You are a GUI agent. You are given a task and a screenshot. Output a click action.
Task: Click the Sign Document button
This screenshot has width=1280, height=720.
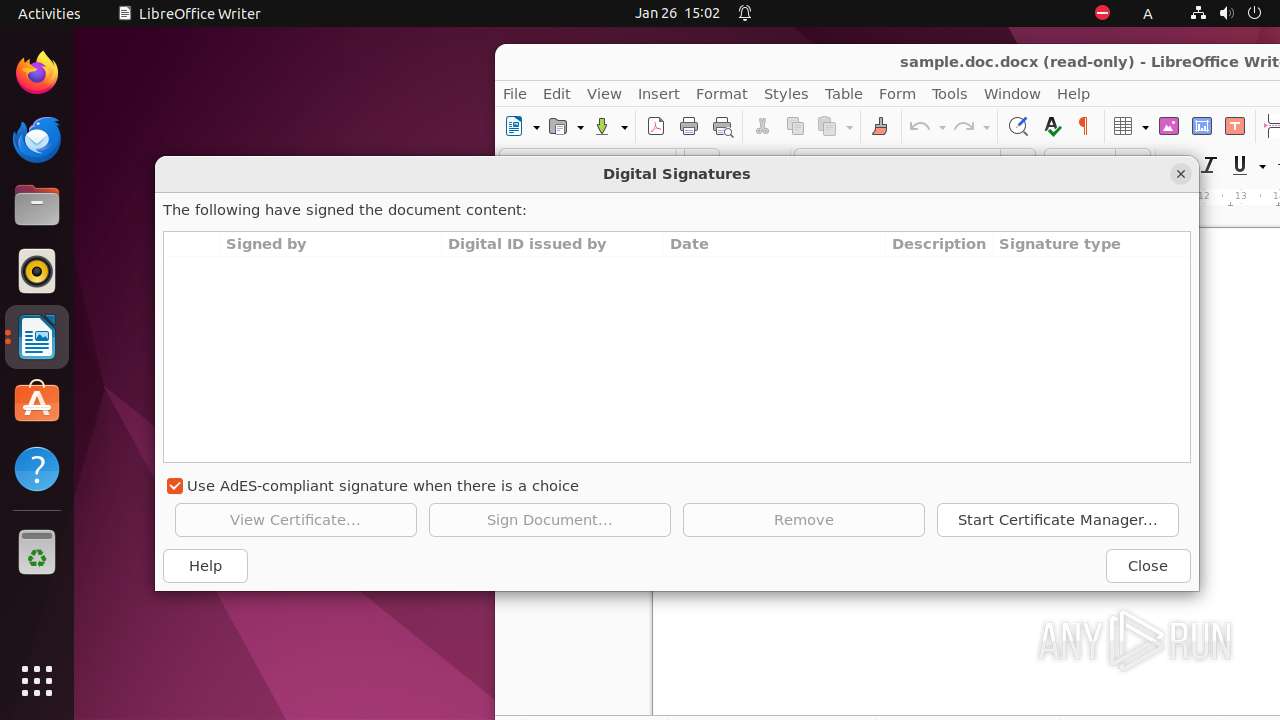(x=550, y=520)
